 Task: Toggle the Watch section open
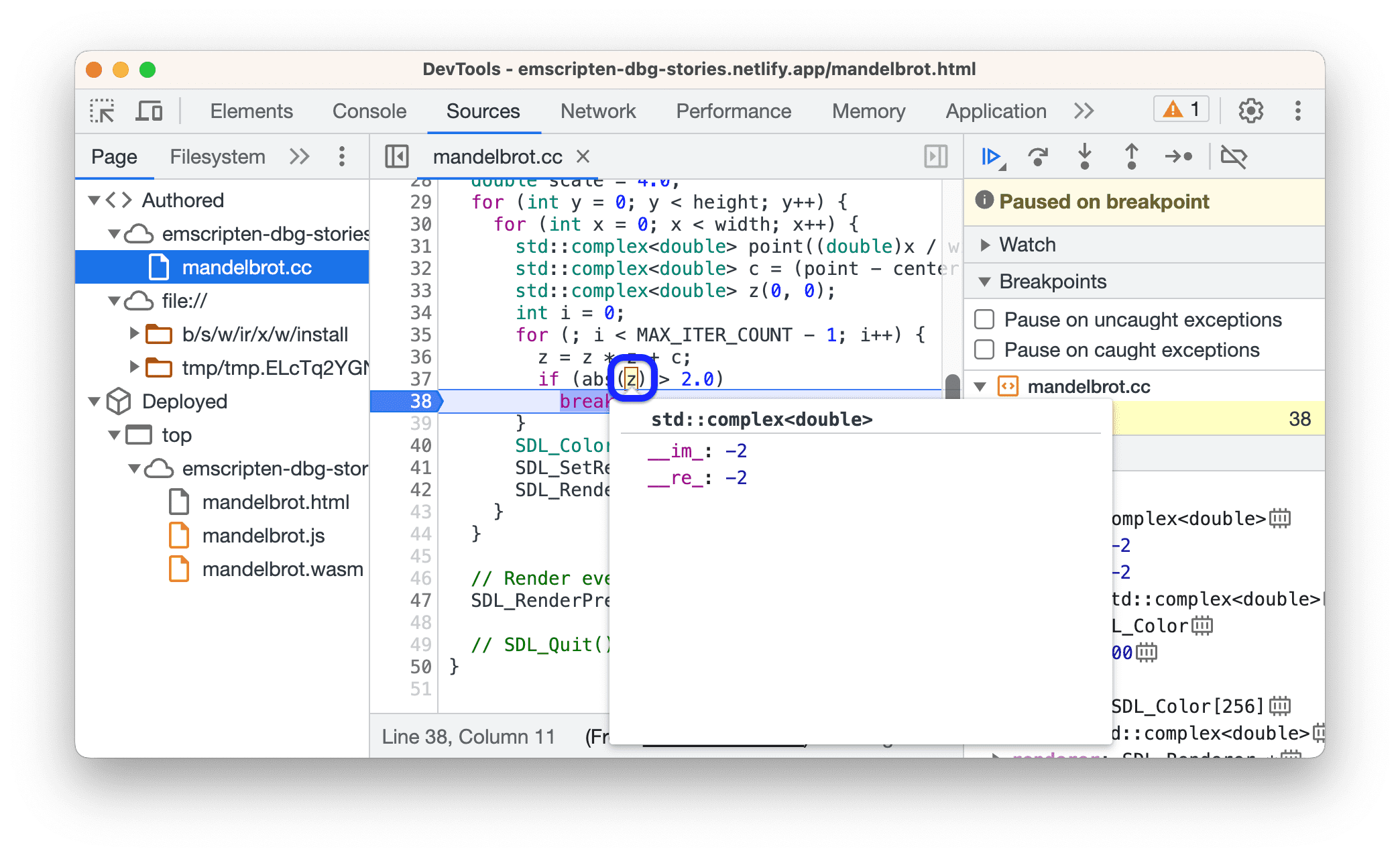tap(987, 244)
